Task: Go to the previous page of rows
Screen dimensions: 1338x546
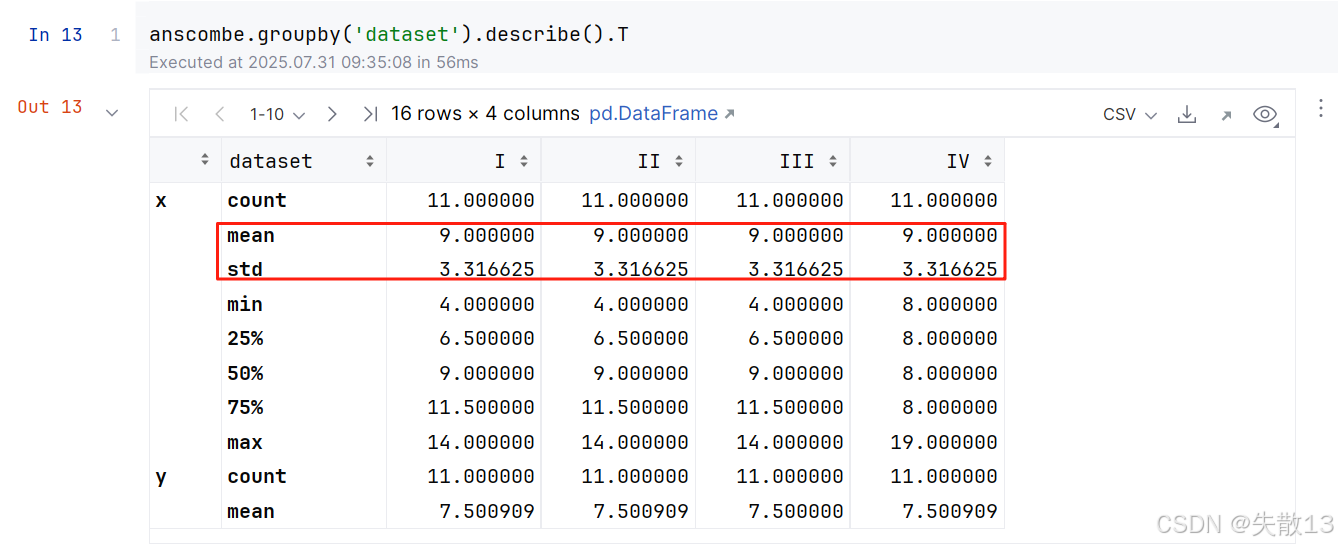Action: pyautogui.click(x=220, y=114)
